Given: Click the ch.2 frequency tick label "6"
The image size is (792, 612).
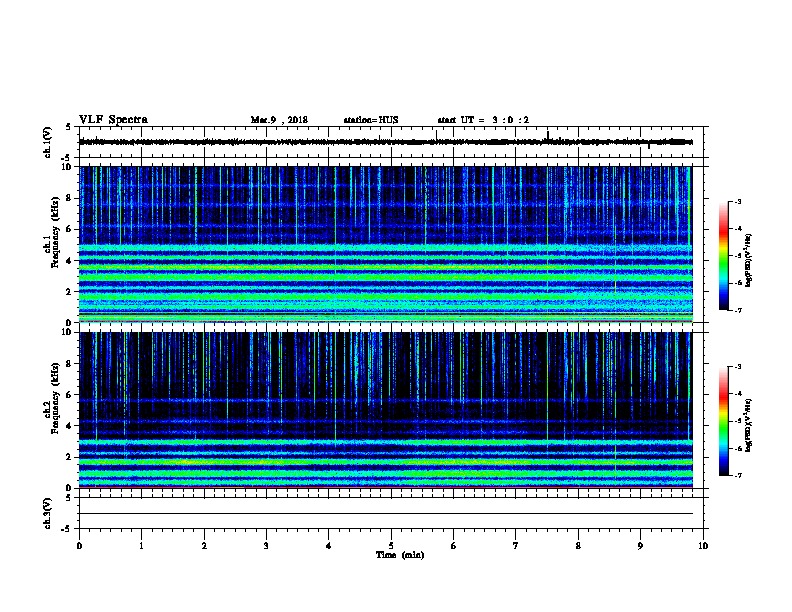Looking at the screenshot, I should coord(70,395).
